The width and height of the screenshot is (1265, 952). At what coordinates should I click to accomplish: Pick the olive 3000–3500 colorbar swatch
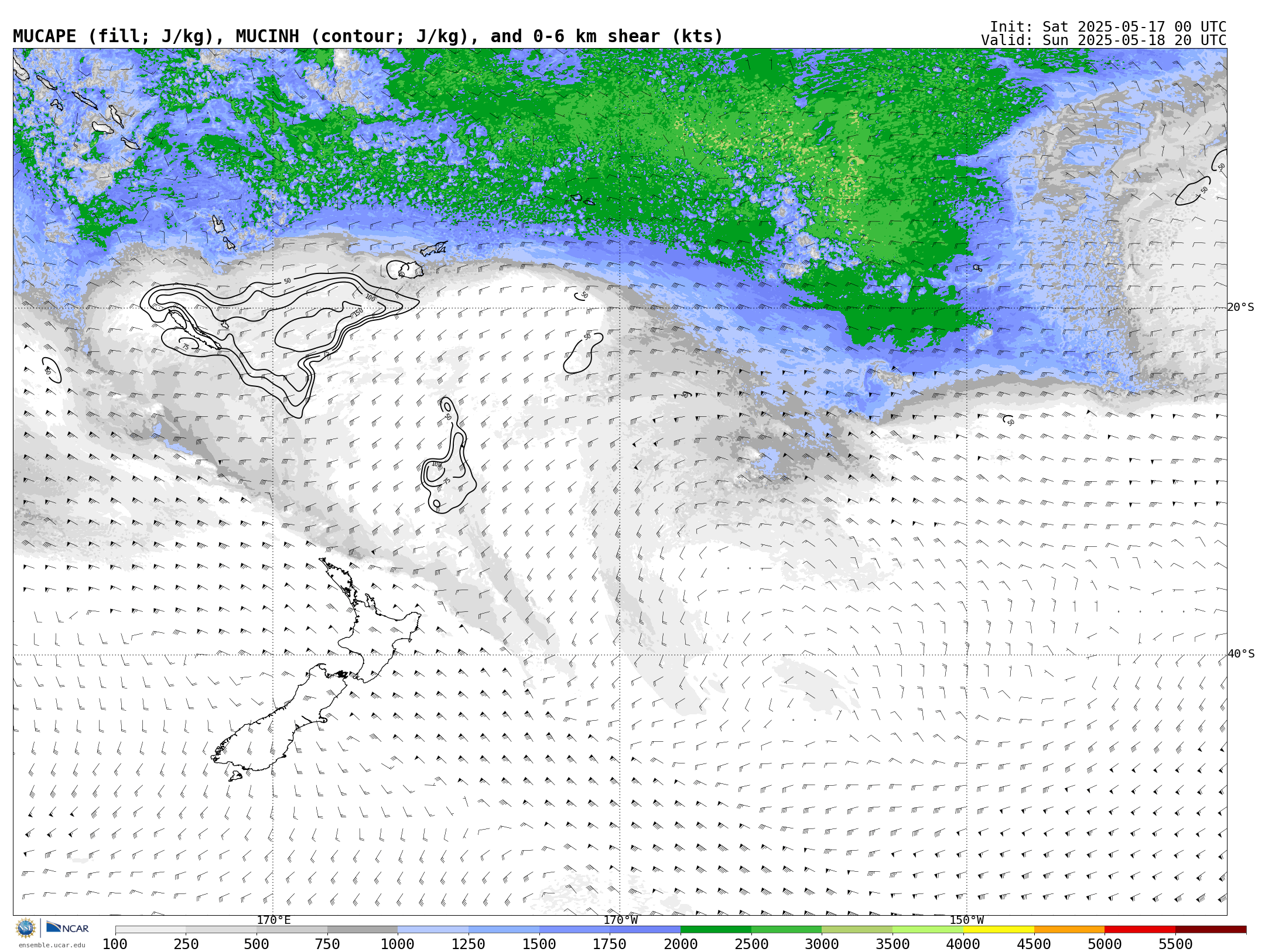857,930
